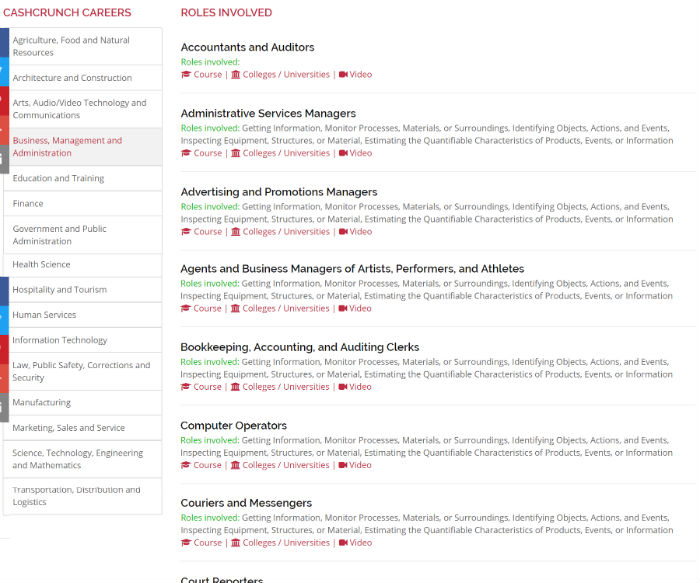This screenshot has height=583, width=700.
Task: Click graduation cap icon under Agents and Business Managers
Action: click(185, 308)
